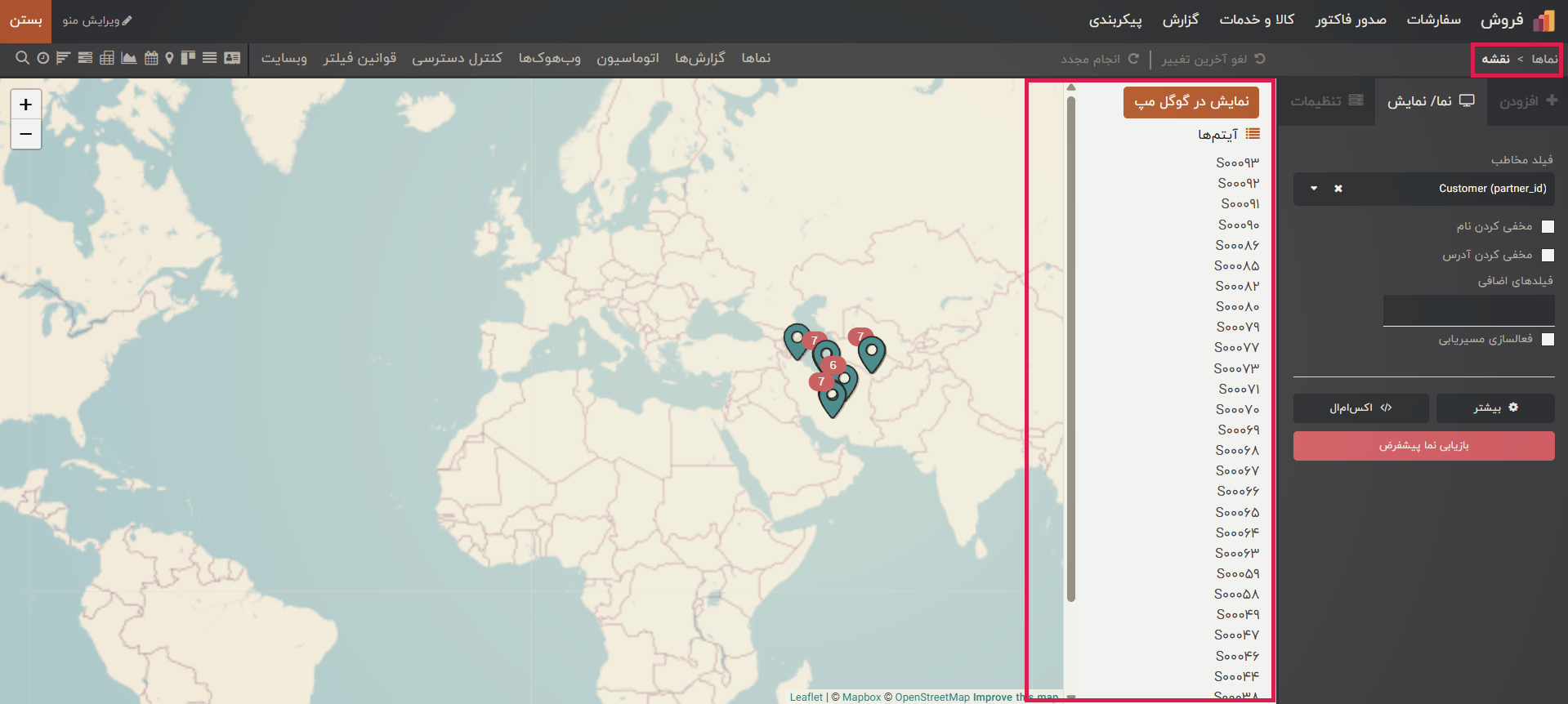The height and width of the screenshot is (704, 1568).
Task: Select item S00086 in the list
Action: pyautogui.click(x=1237, y=245)
